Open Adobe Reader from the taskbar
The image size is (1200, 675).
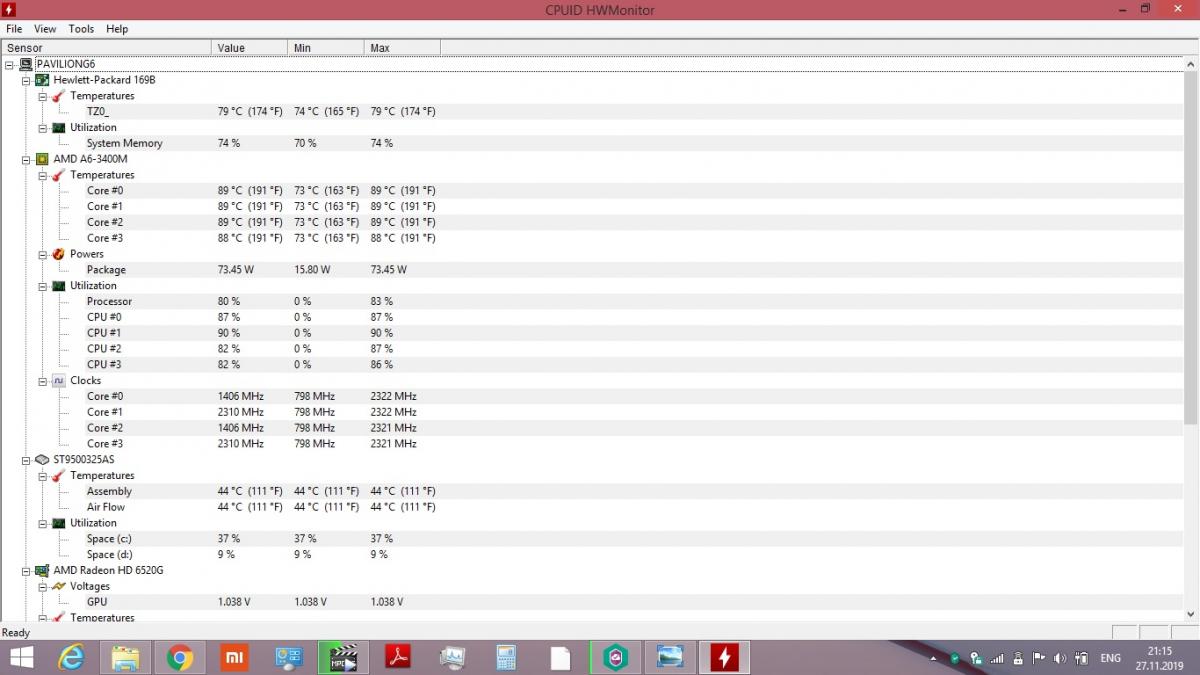398,657
